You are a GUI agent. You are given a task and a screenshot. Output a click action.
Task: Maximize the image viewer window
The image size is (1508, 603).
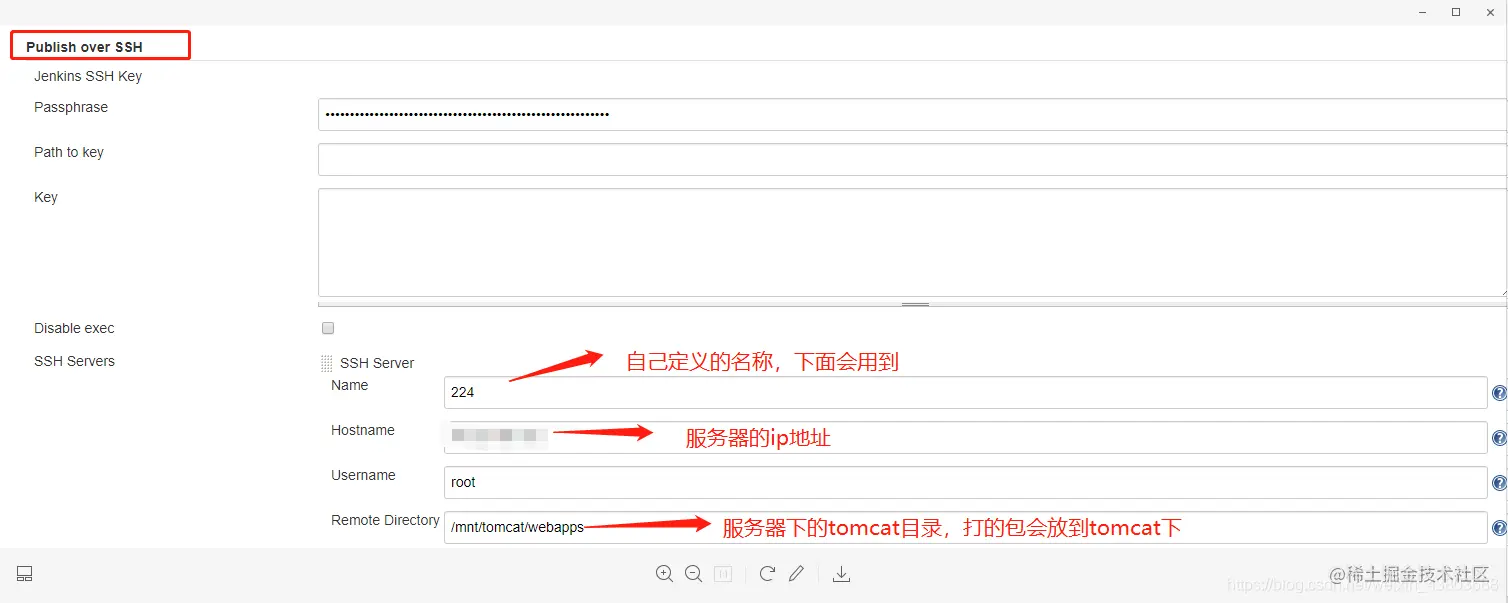[x=1456, y=12]
